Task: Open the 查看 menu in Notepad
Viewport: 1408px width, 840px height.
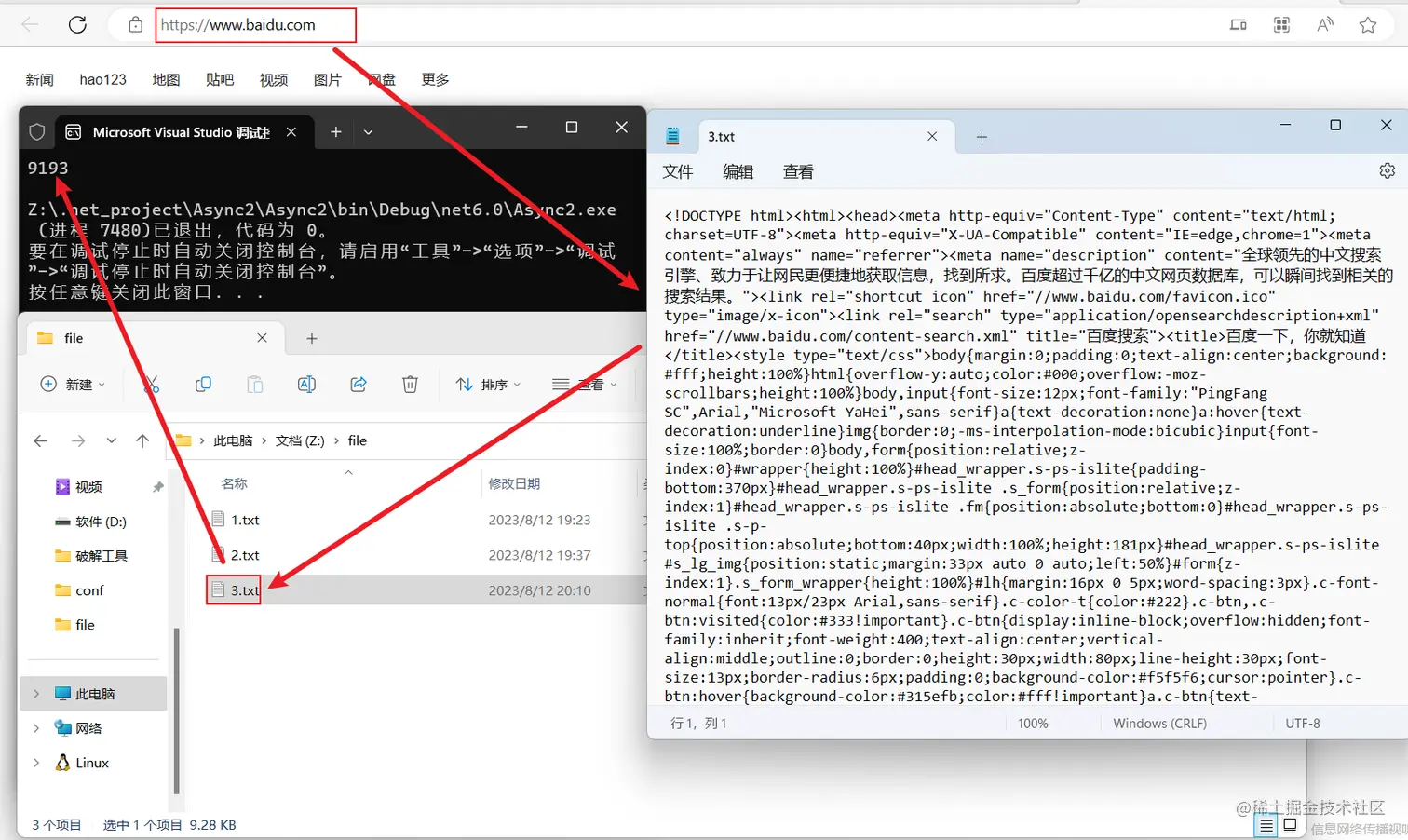Action: 798,172
